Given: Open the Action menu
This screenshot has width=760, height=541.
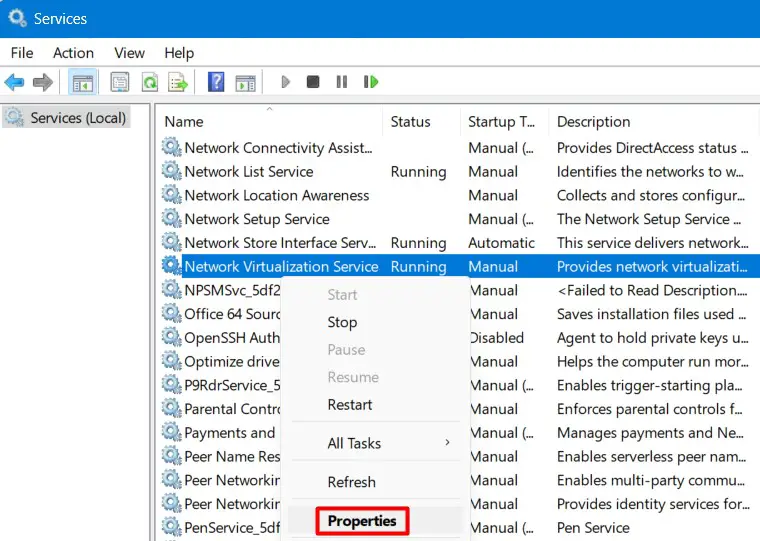Looking at the screenshot, I should click(73, 53).
